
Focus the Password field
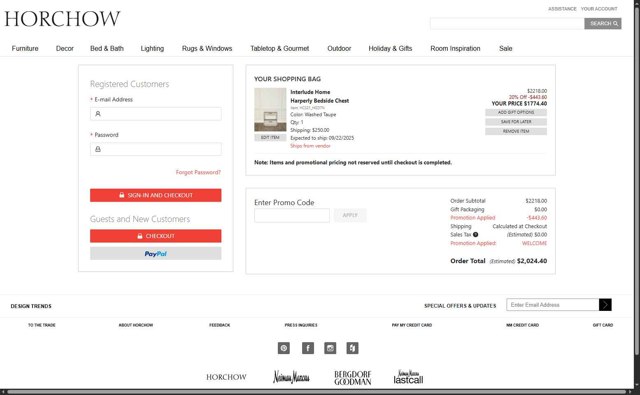[156, 149]
